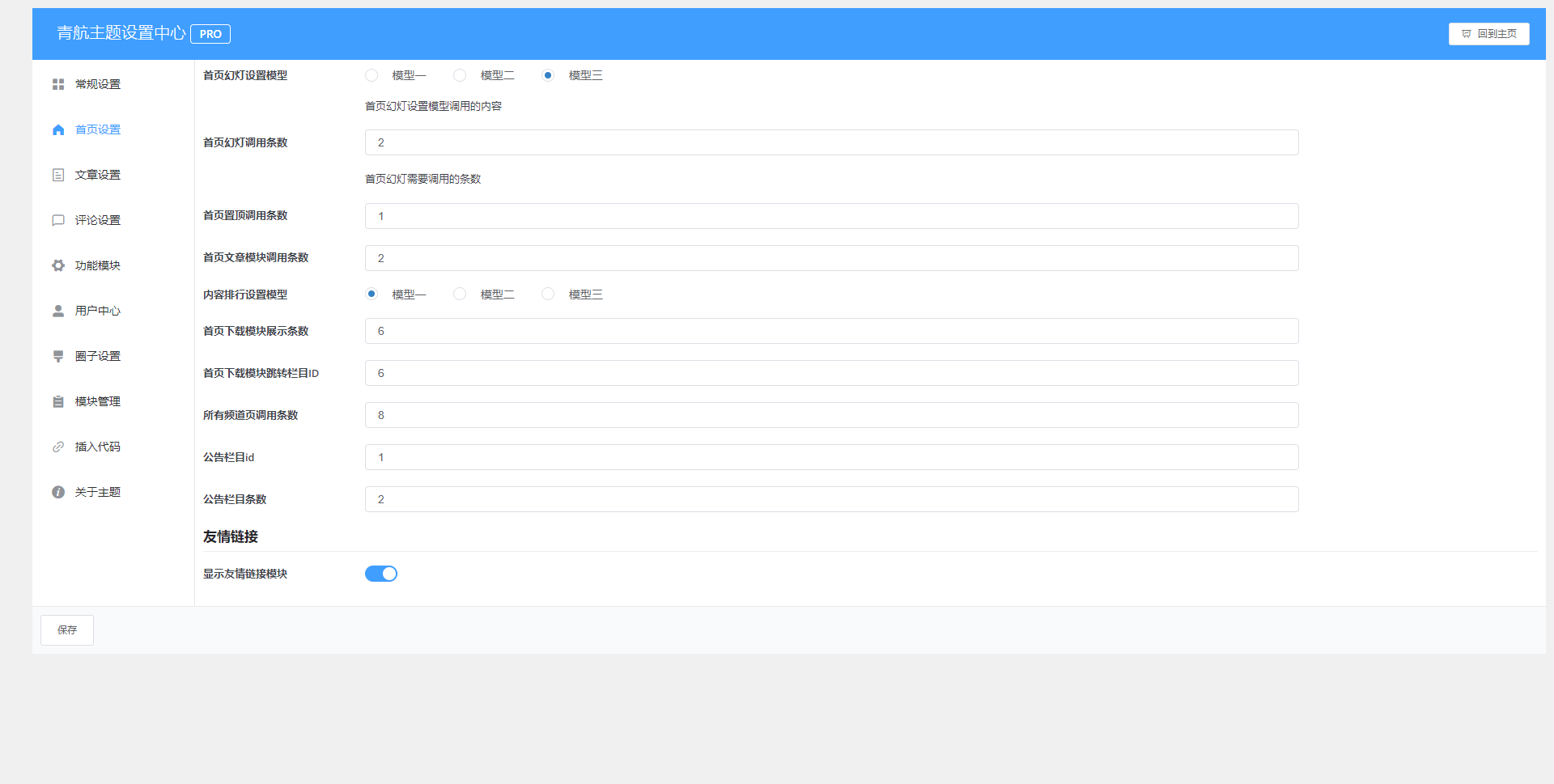1554x784 pixels.
Task: Click the 回到主页 button
Action: (x=1488, y=34)
